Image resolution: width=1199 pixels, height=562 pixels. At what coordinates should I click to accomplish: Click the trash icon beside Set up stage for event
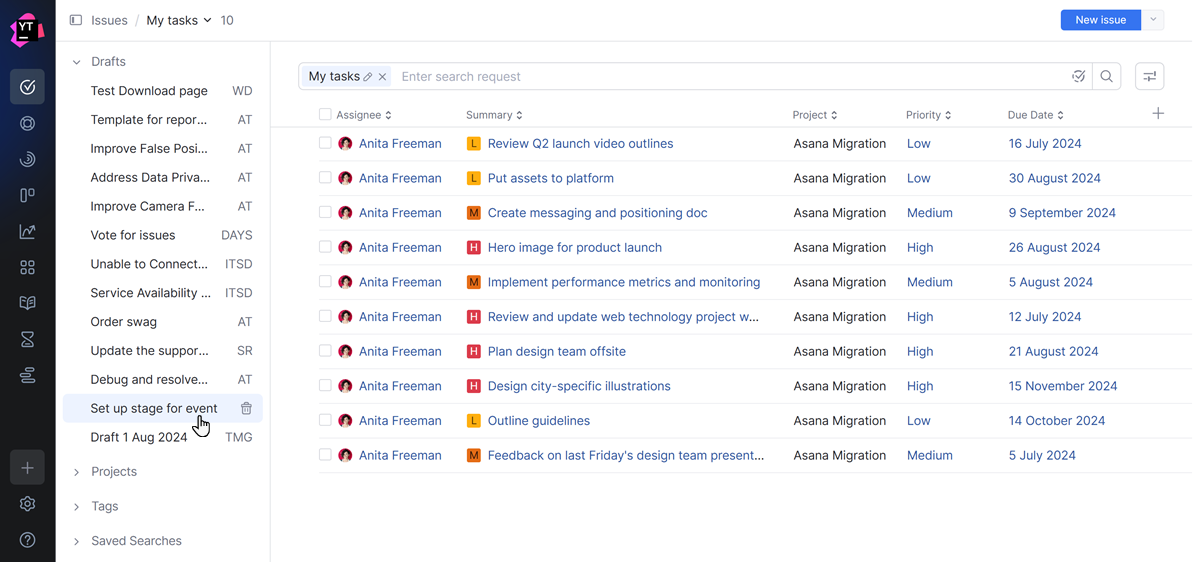pyautogui.click(x=246, y=408)
